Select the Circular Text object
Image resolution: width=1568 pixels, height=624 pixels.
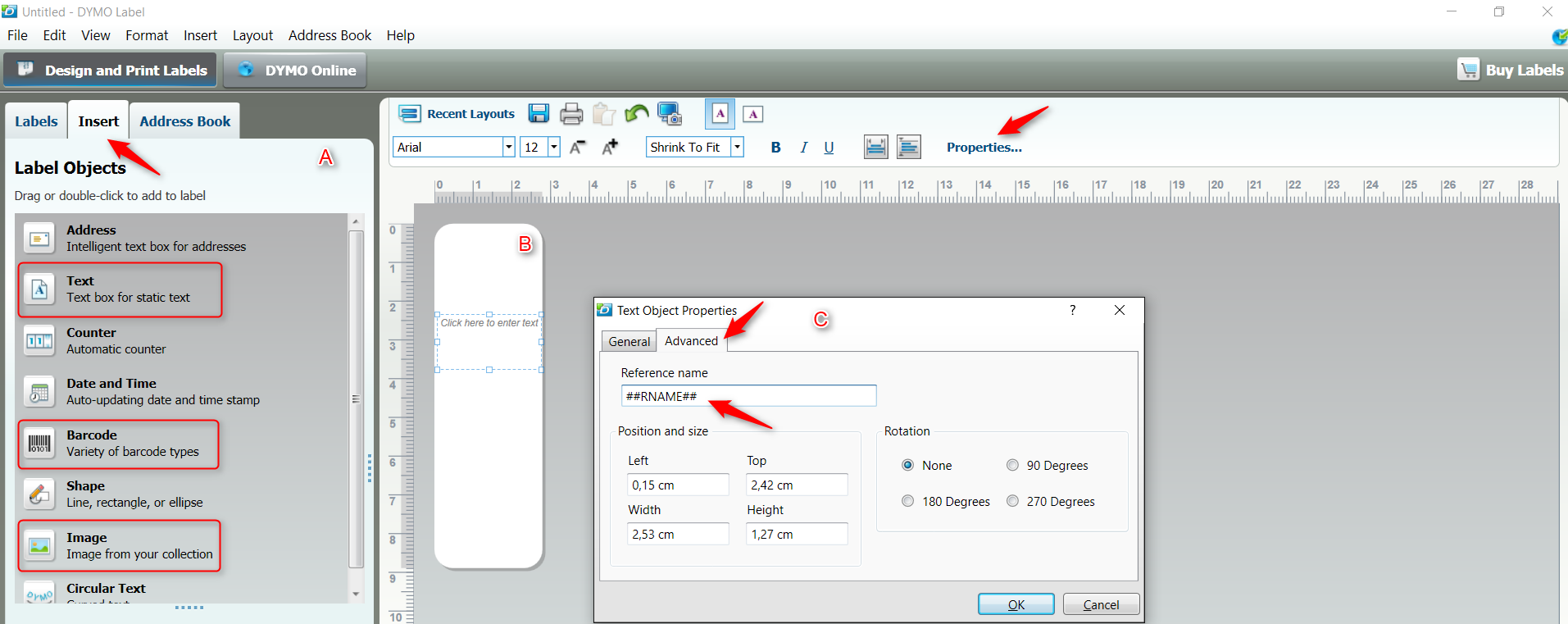(x=180, y=591)
